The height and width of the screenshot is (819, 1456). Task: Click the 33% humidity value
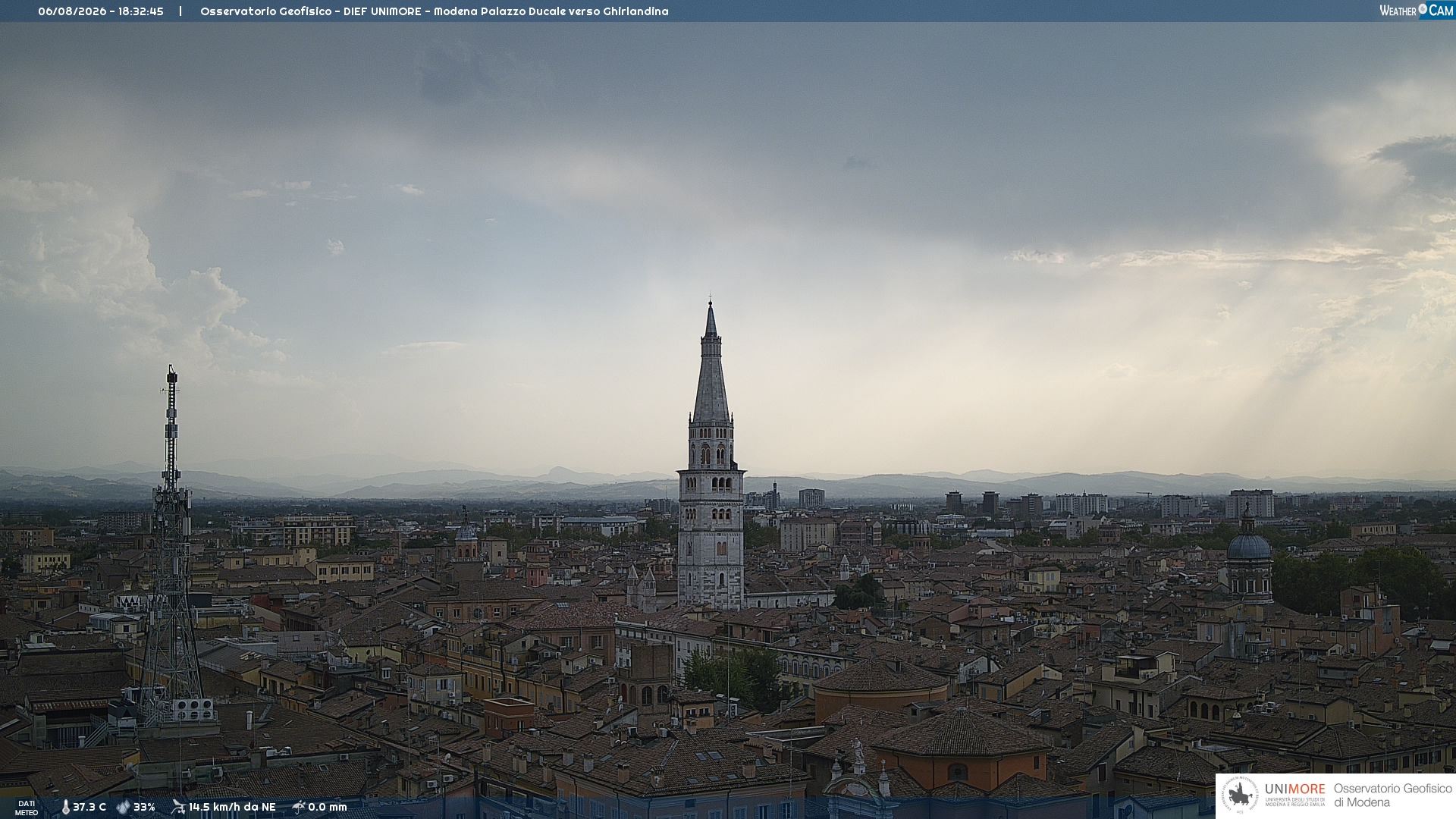(x=144, y=807)
